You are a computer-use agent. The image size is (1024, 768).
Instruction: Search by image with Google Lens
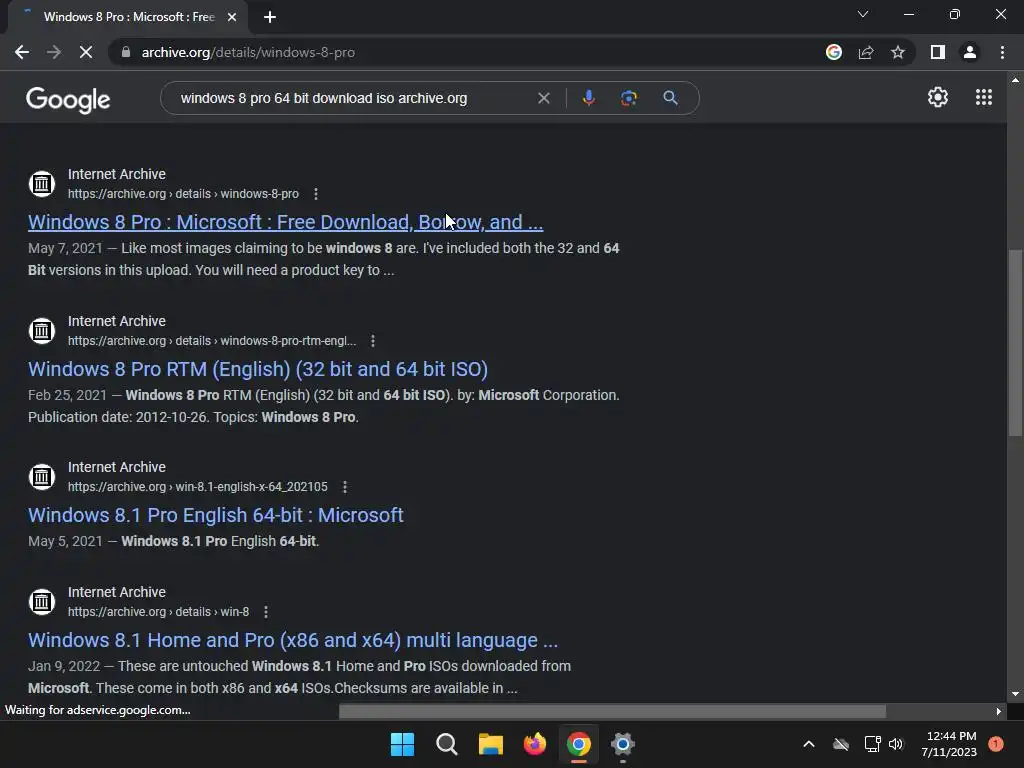(629, 98)
